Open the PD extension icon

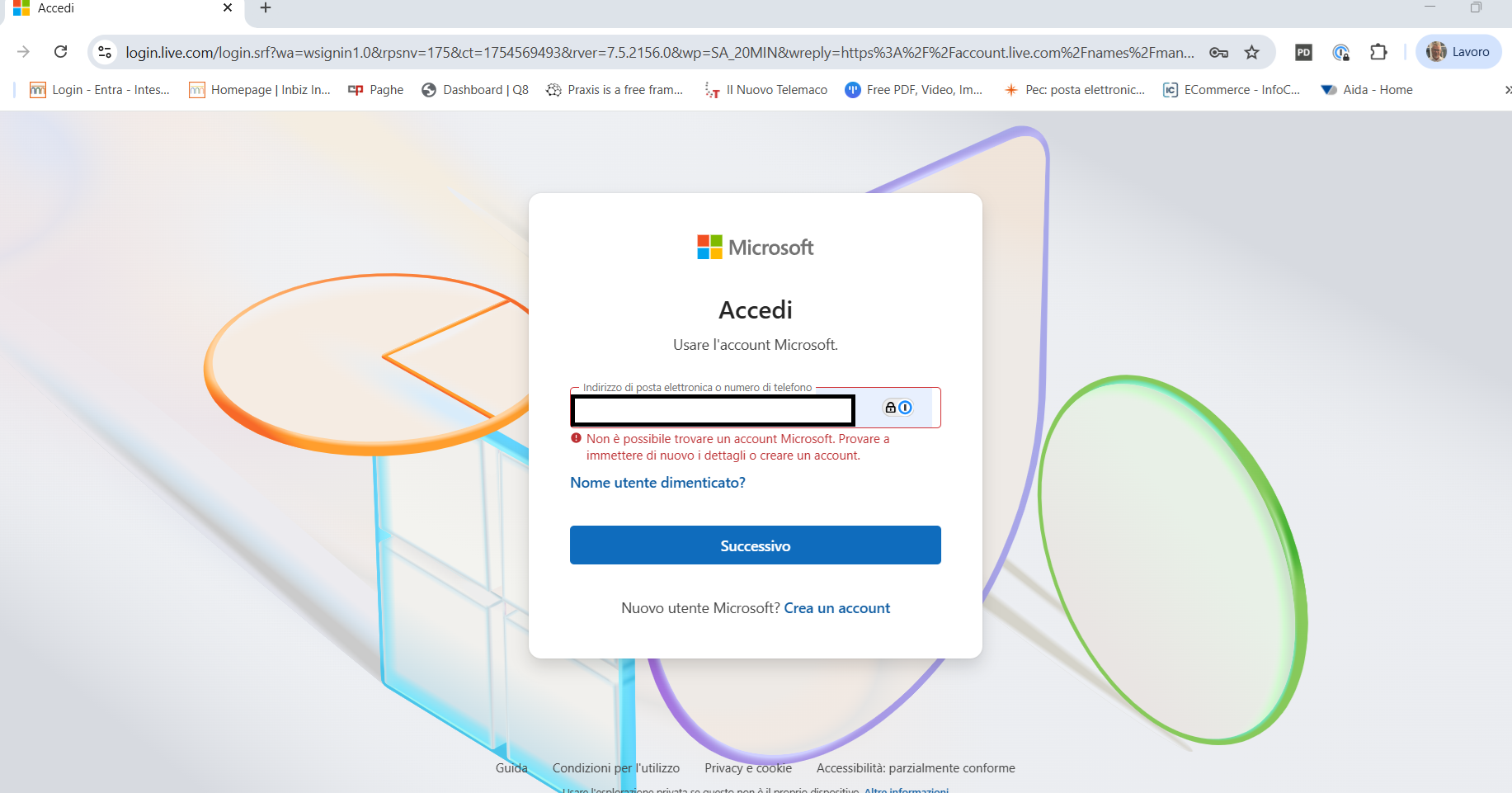pyautogui.click(x=1303, y=53)
